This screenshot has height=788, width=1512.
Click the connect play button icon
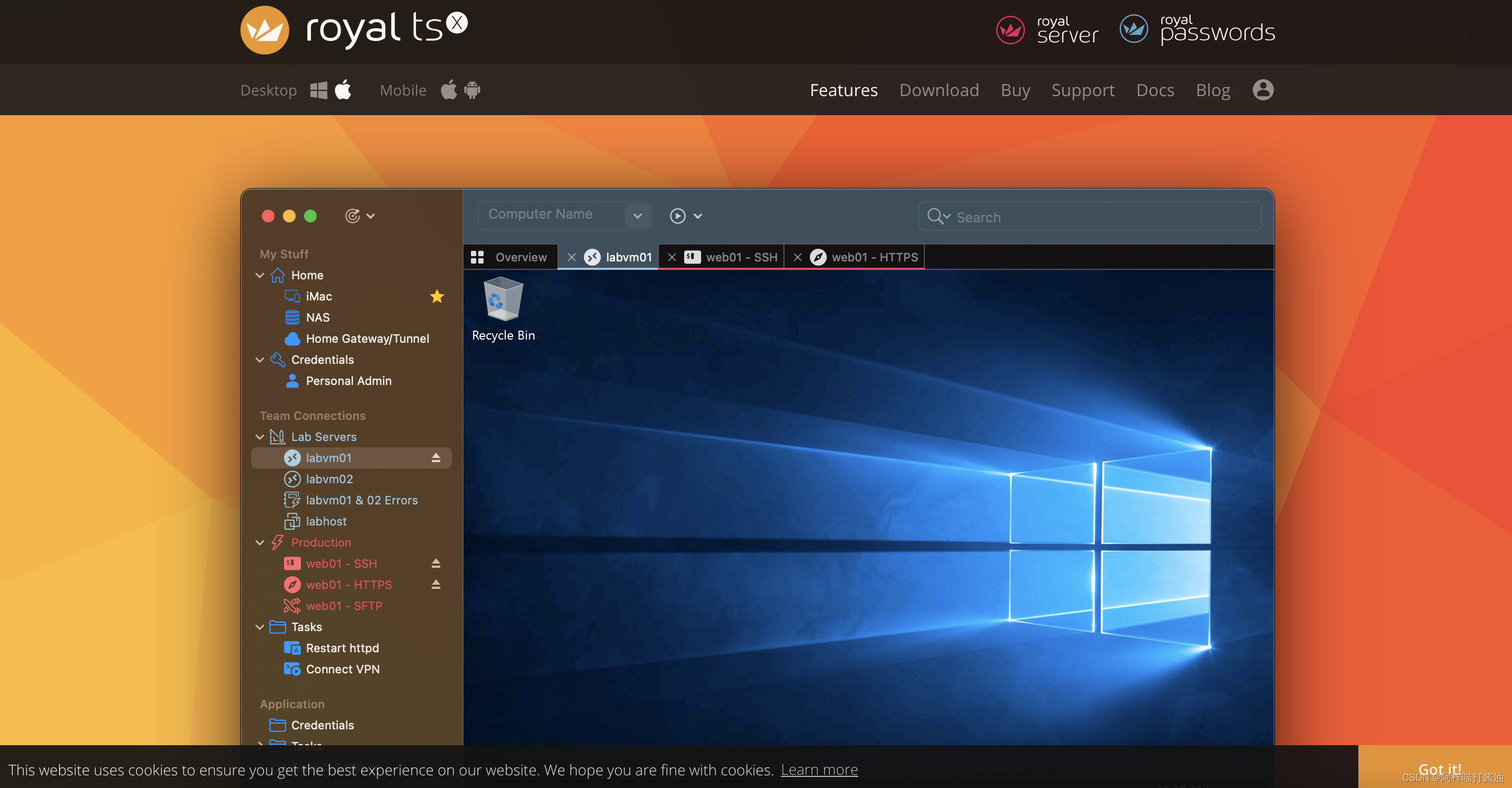677,216
